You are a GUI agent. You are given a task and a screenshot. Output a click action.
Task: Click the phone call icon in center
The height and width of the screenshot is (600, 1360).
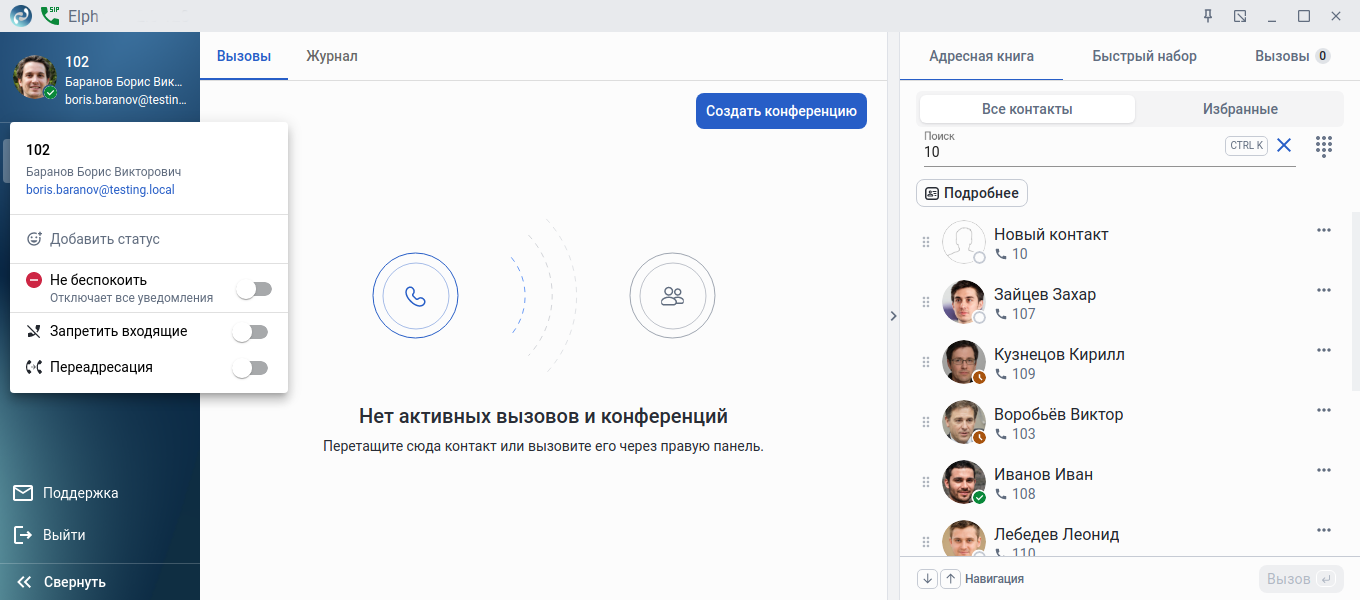click(415, 296)
